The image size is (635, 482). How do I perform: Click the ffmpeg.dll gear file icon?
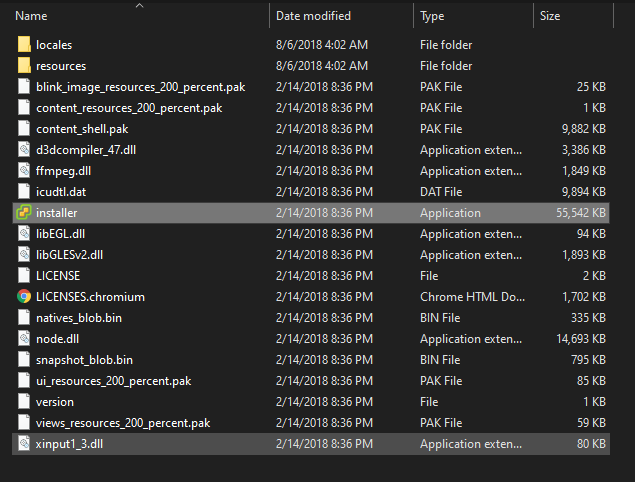(24, 171)
